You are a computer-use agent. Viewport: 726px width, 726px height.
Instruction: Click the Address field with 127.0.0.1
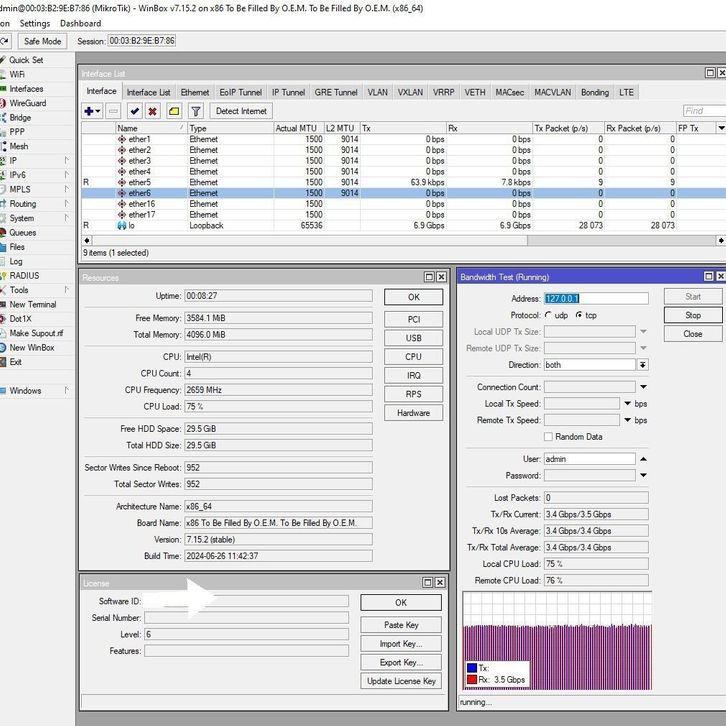[596, 298]
